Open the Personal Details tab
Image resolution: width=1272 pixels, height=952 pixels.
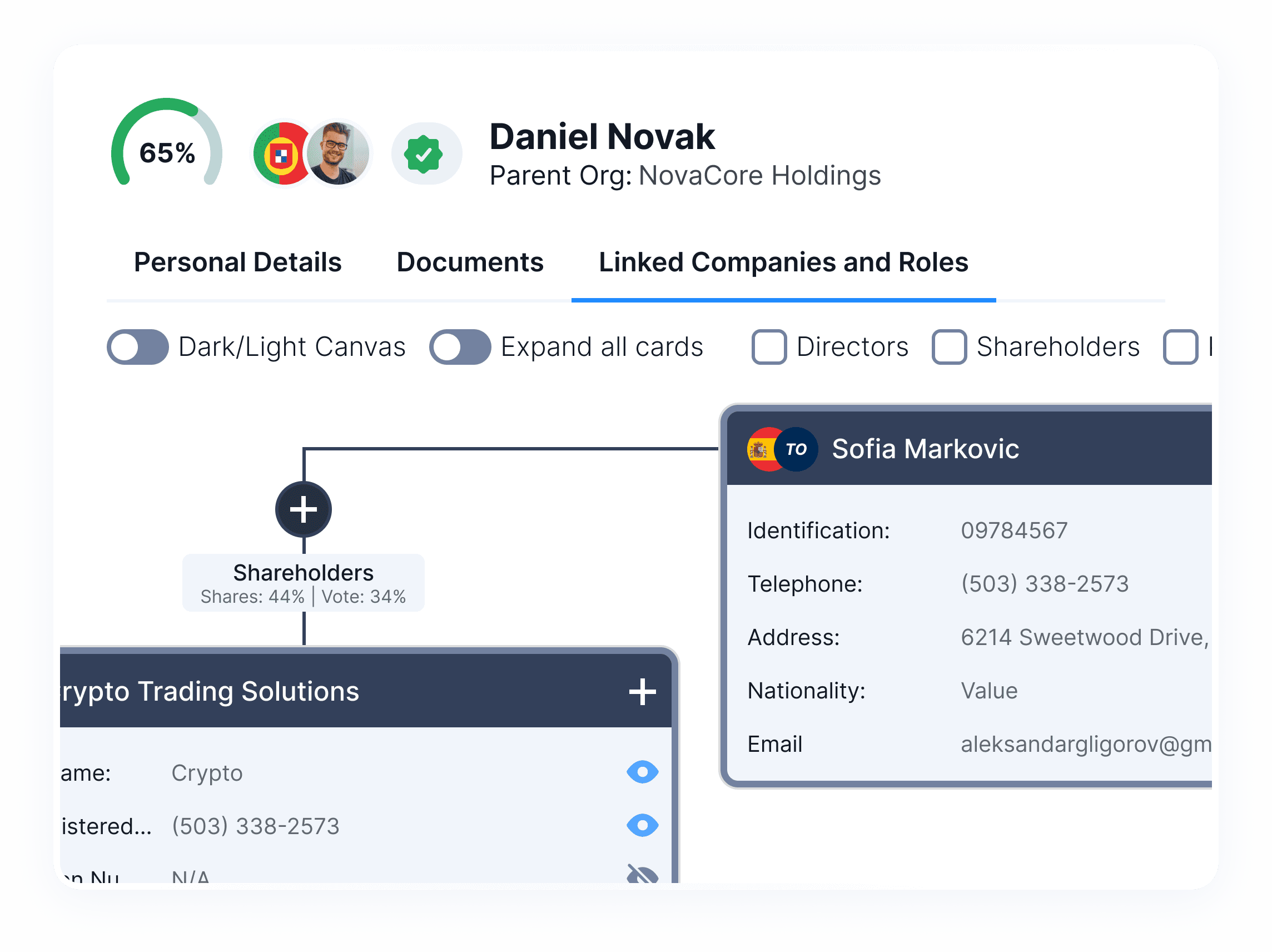tap(237, 262)
